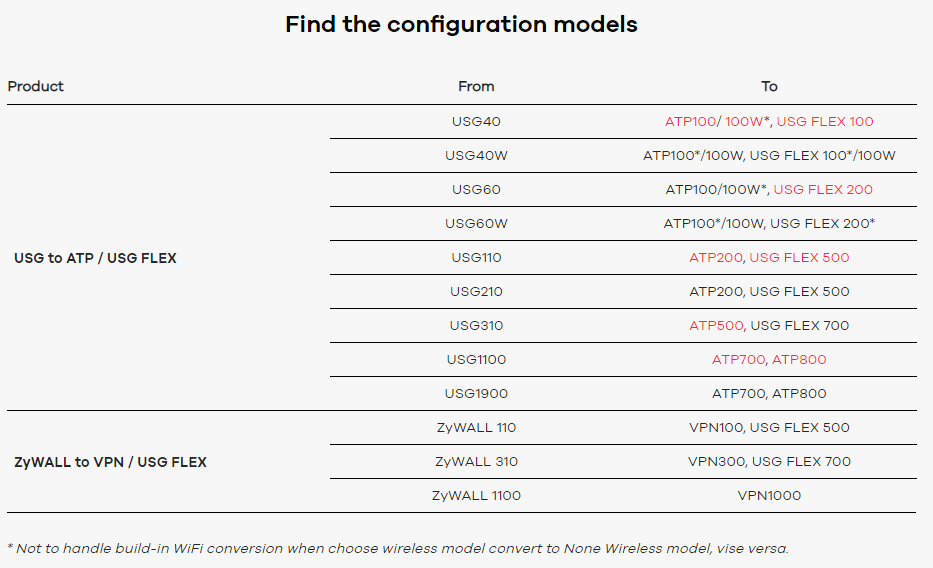Viewport: 933px width, 568px height.
Task: Open the red ATP800 link for USG1100
Action: tap(799, 360)
